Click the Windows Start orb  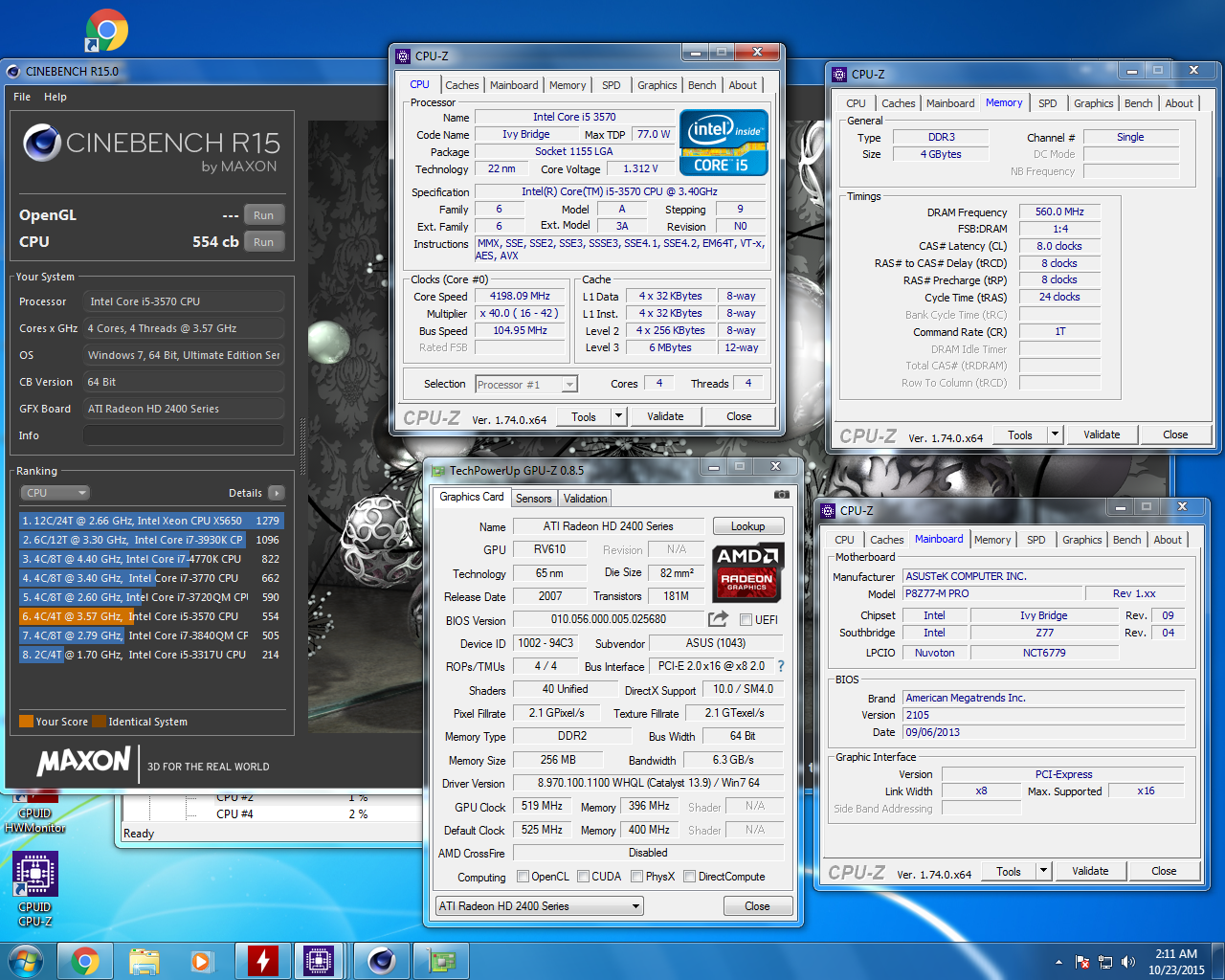[26, 960]
